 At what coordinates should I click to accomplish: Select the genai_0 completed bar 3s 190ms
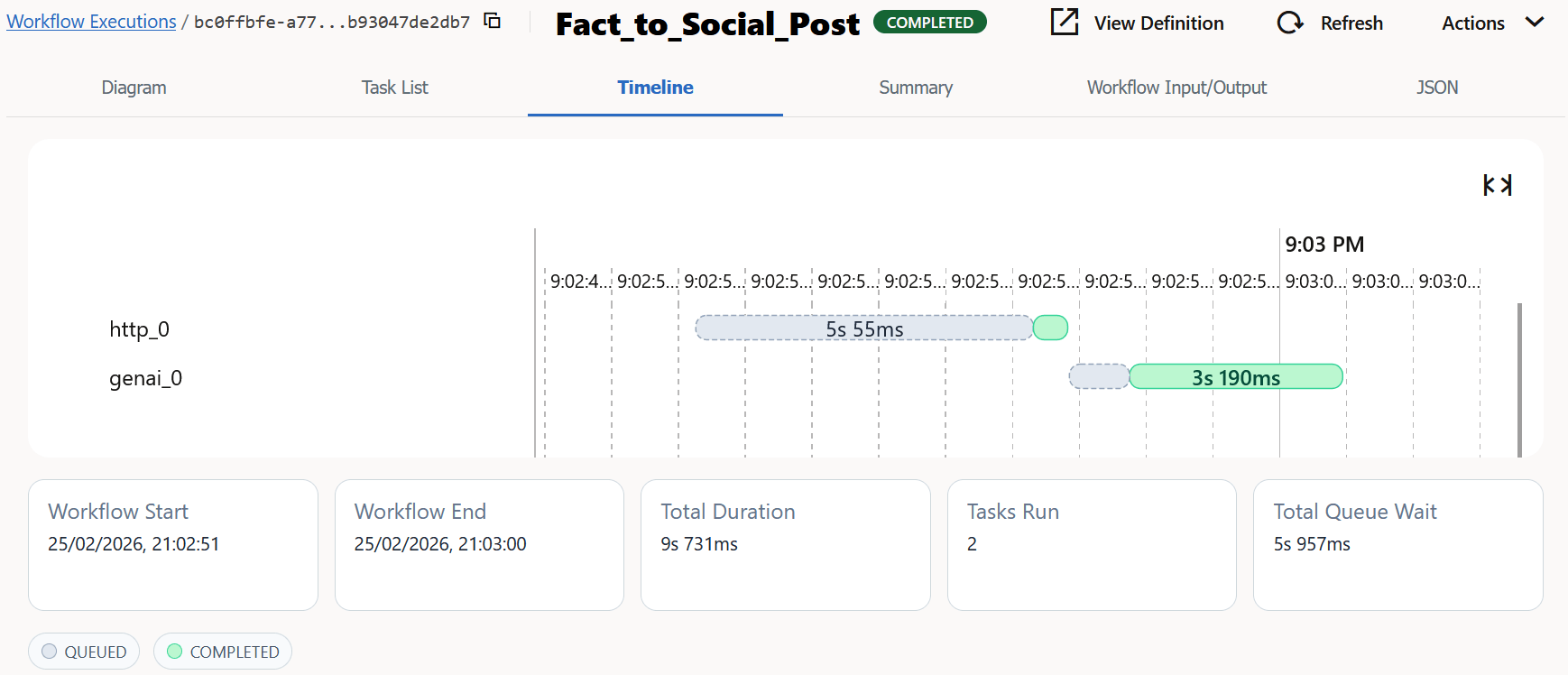coord(1236,377)
